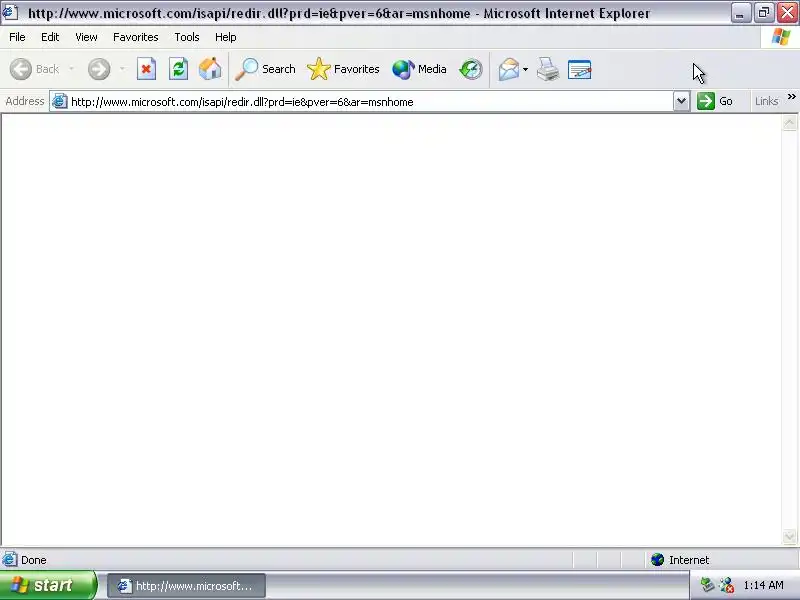The height and width of the screenshot is (600, 800).
Task: Click the Forward arrow button
Action: coord(99,69)
